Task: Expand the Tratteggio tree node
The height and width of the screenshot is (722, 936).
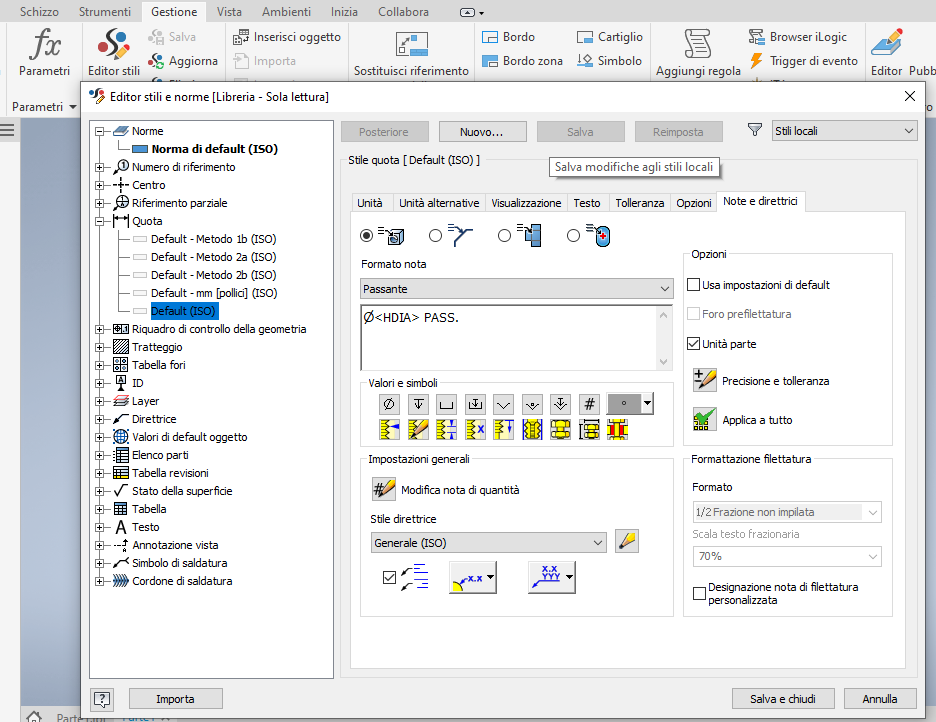Action: pyautogui.click(x=100, y=347)
